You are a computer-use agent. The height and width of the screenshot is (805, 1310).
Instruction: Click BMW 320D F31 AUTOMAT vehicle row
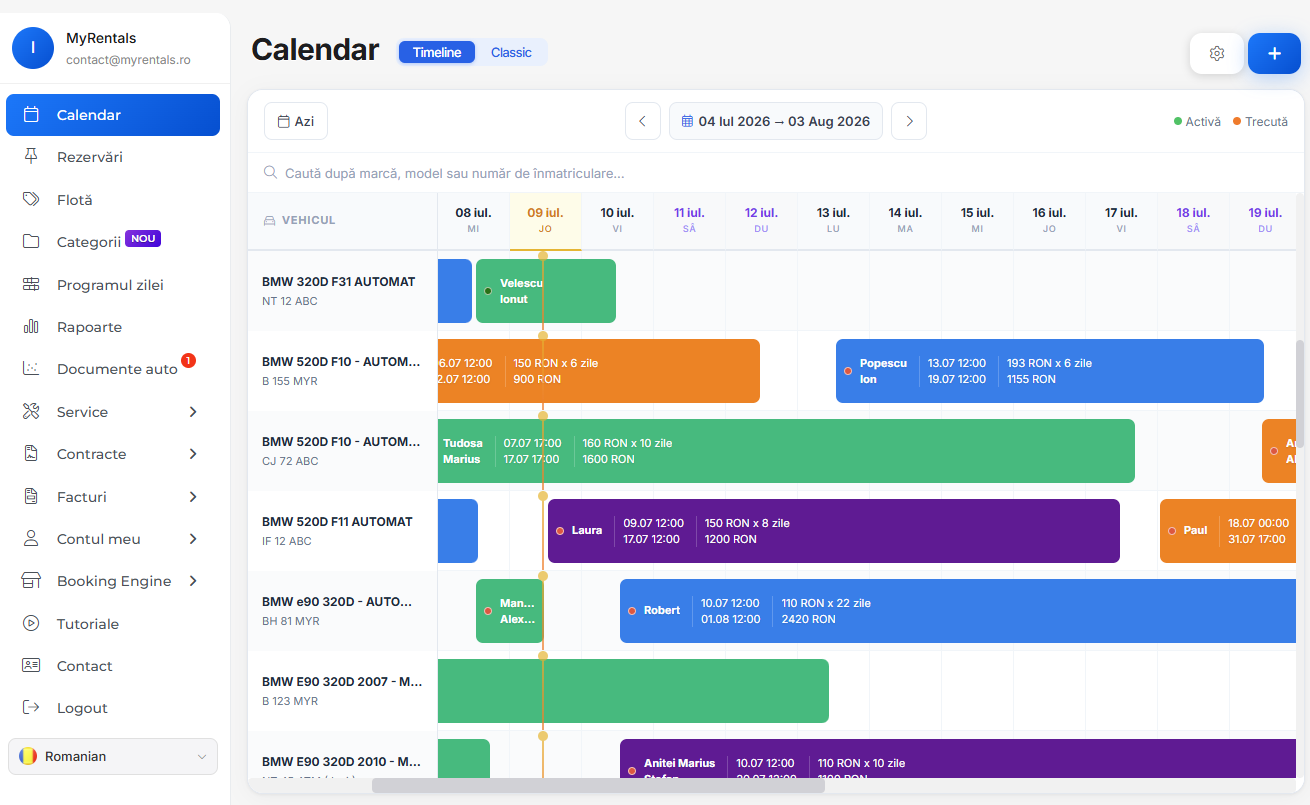tap(342, 291)
